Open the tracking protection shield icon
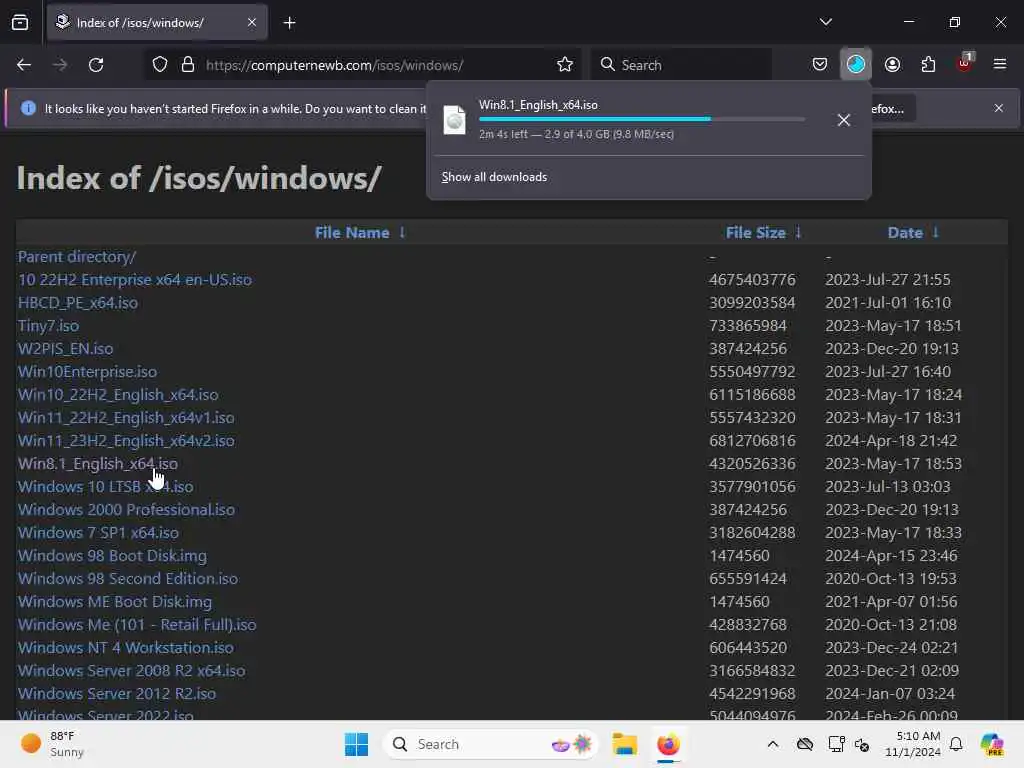Viewport: 1024px width, 768px height. point(160,65)
